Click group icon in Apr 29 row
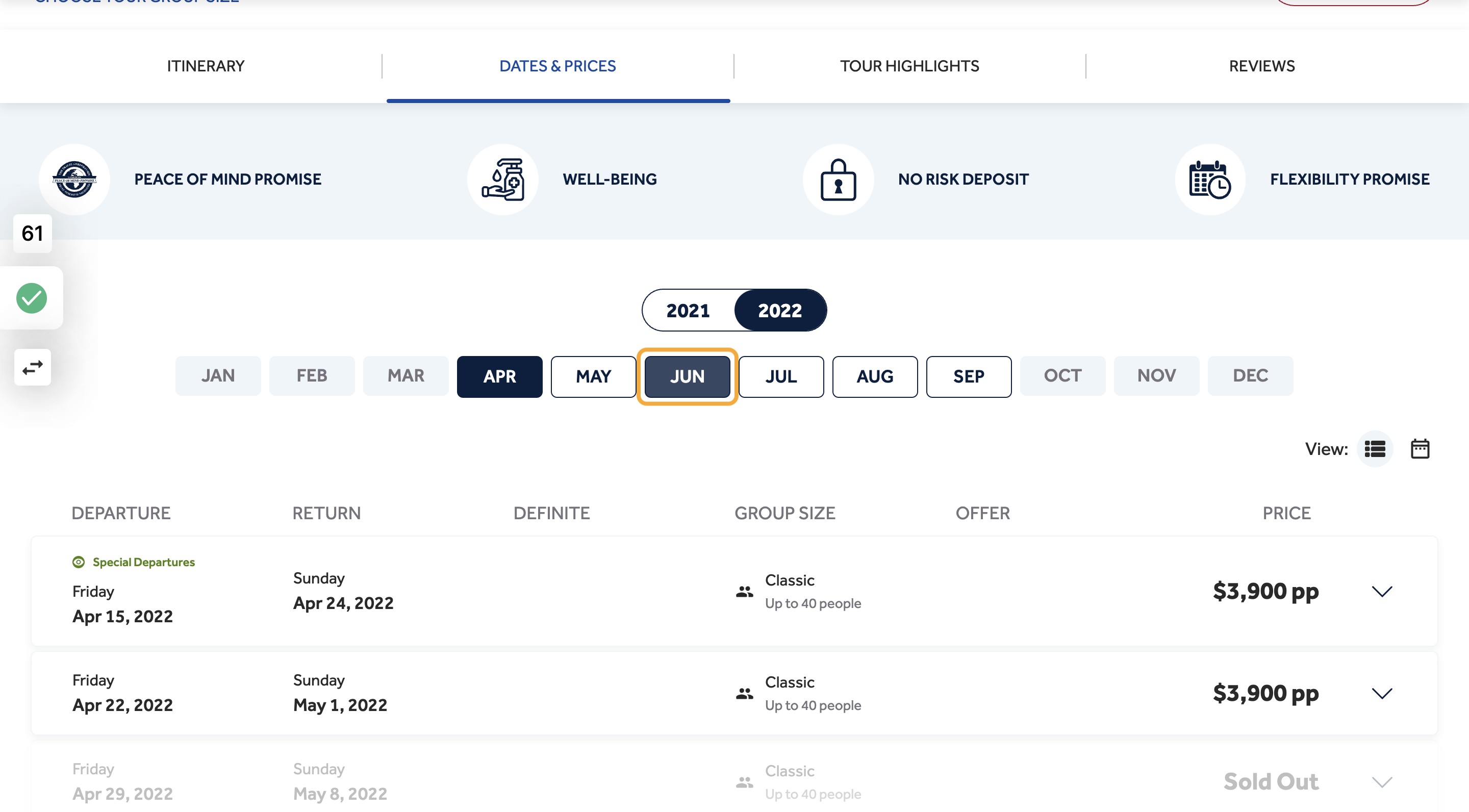The width and height of the screenshot is (1469, 812). coord(744,782)
